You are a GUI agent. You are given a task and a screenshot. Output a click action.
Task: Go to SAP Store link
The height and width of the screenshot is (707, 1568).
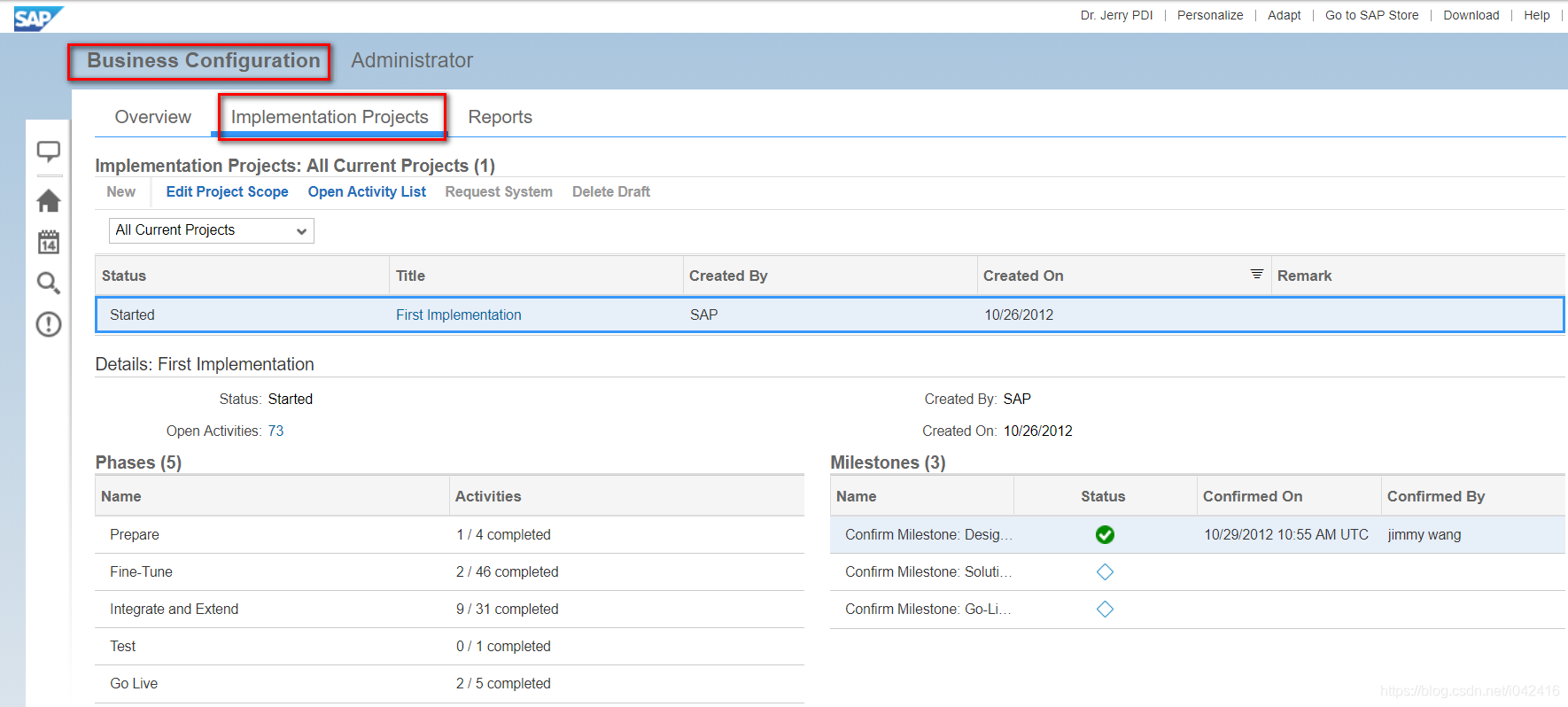[x=1371, y=15]
